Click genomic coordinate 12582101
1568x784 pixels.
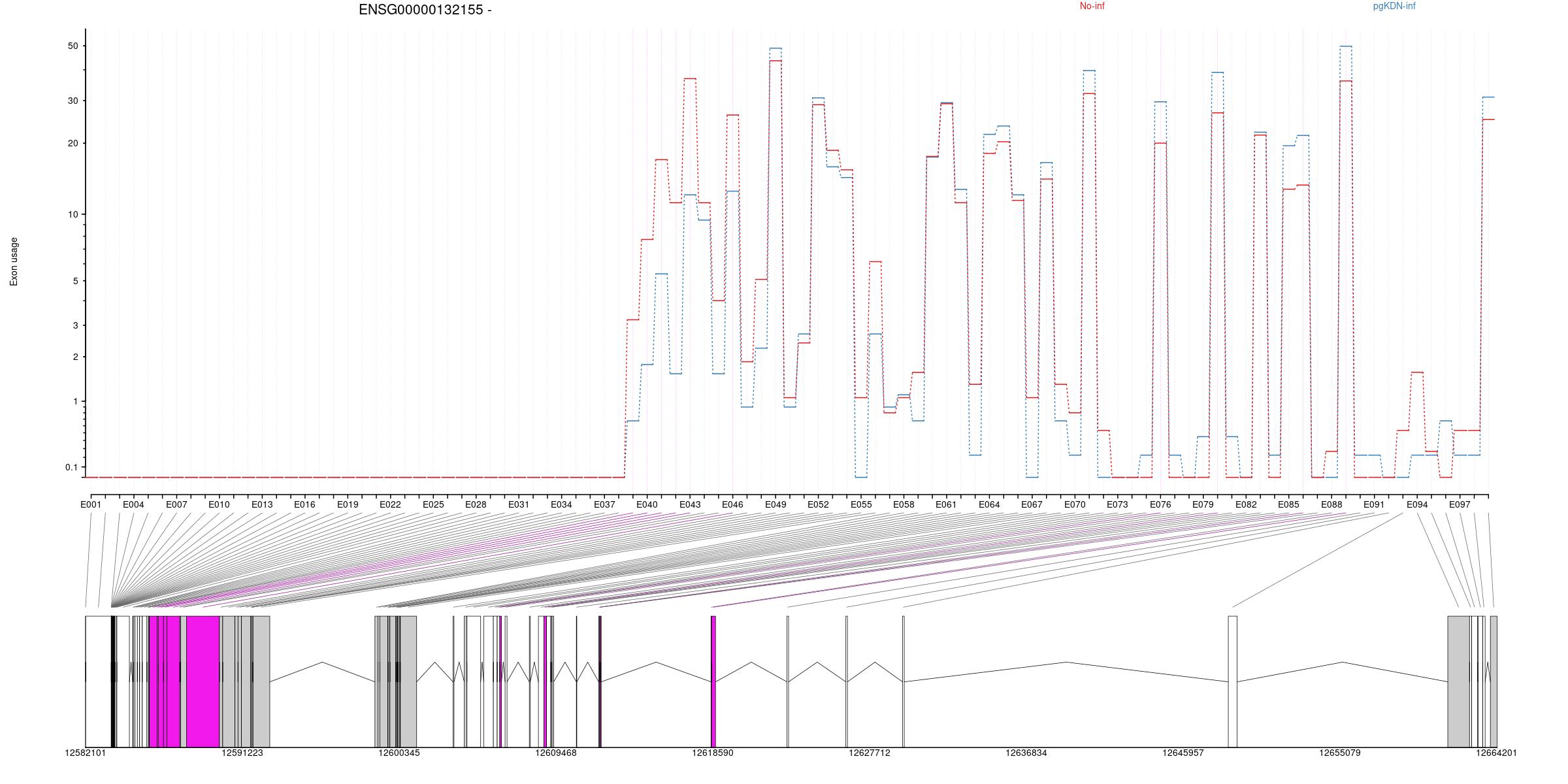85,753
